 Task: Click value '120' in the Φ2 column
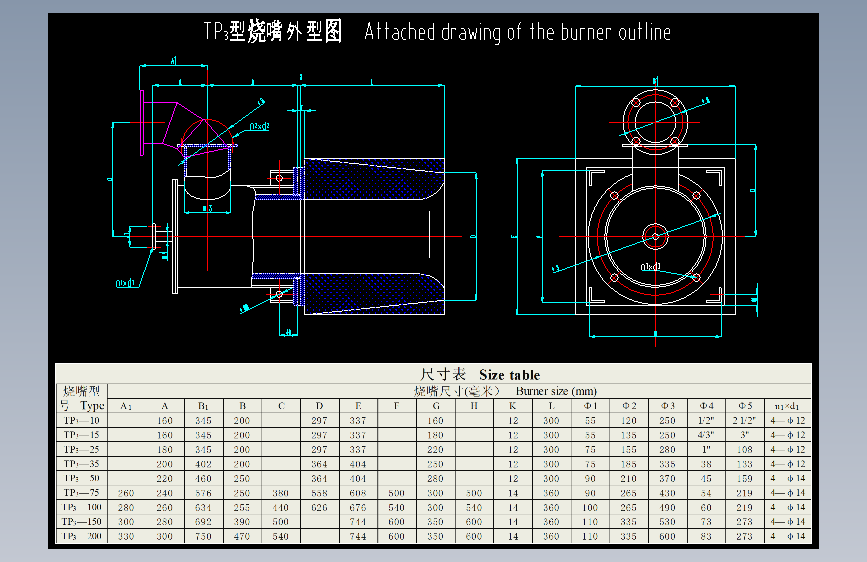point(629,420)
